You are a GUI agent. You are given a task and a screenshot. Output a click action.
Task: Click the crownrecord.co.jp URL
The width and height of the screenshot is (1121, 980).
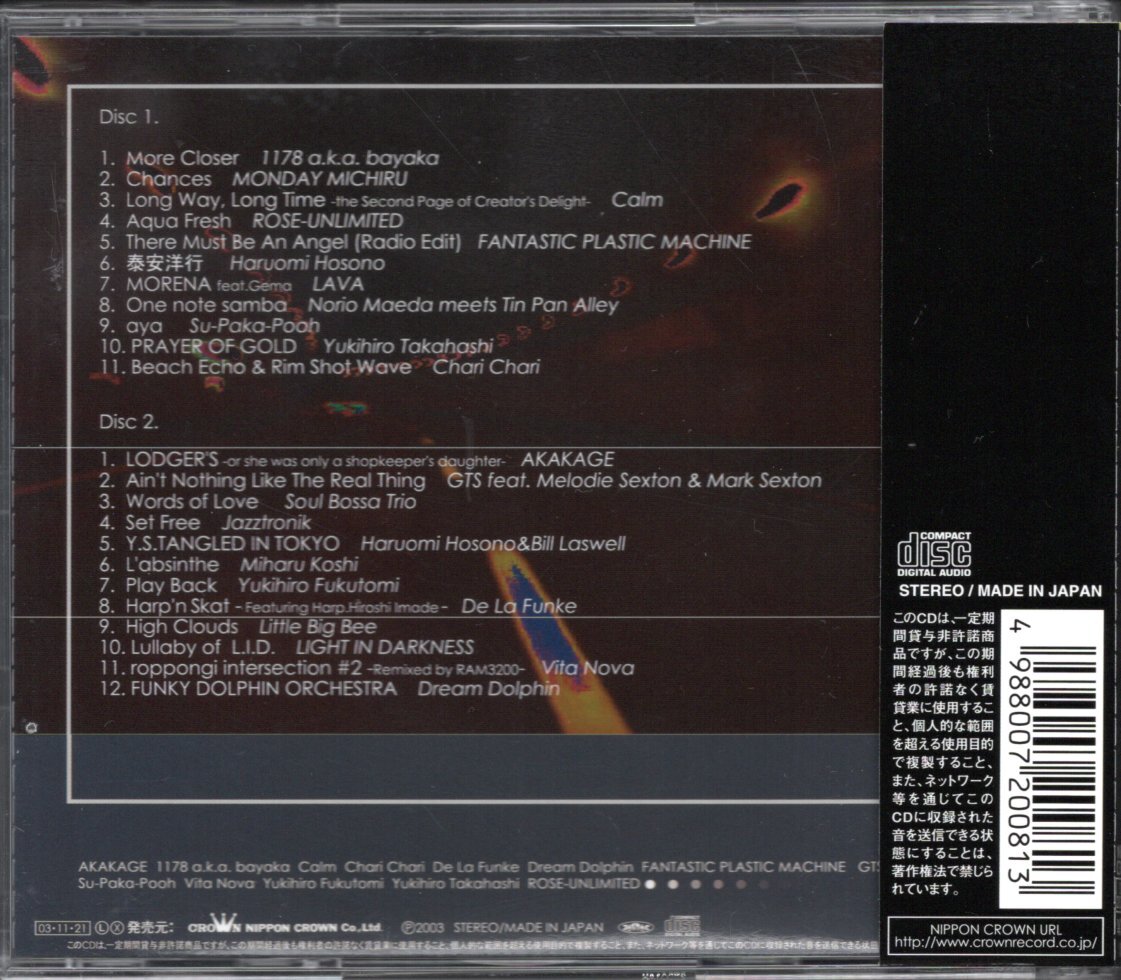click(x=995, y=943)
